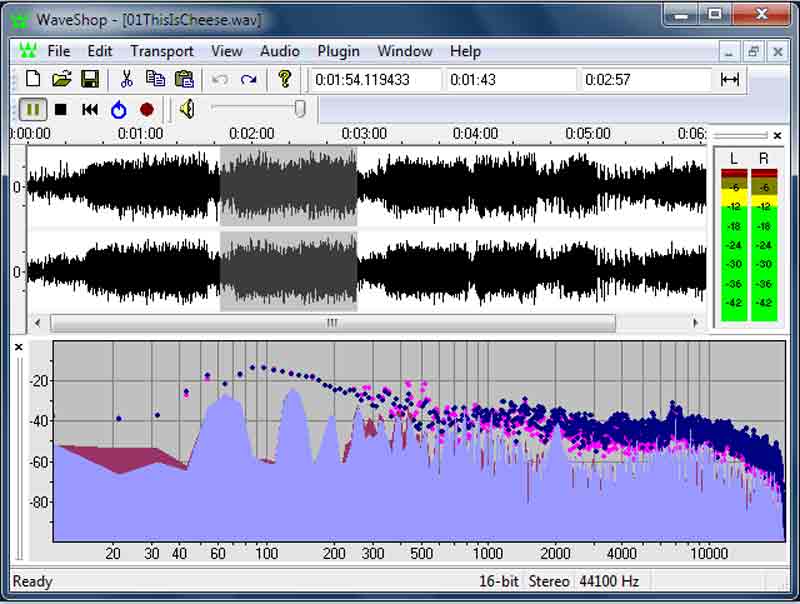Save the file using floppy disk icon

tap(90, 79)
